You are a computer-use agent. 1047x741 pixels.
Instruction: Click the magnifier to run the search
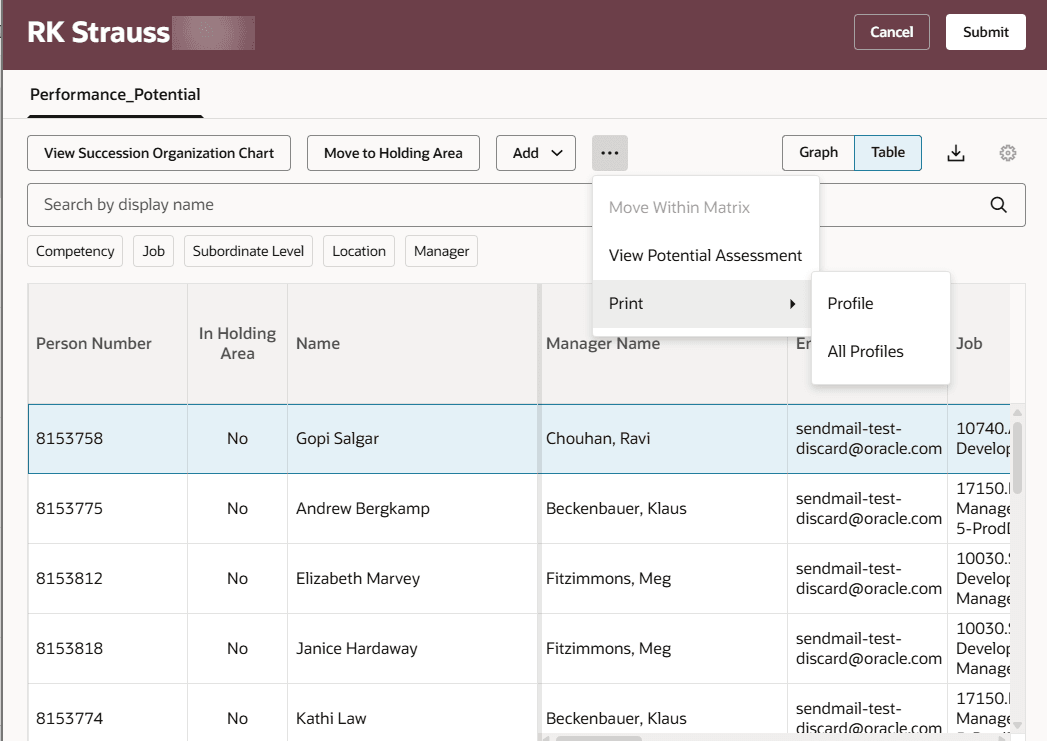tap(998, 204)
